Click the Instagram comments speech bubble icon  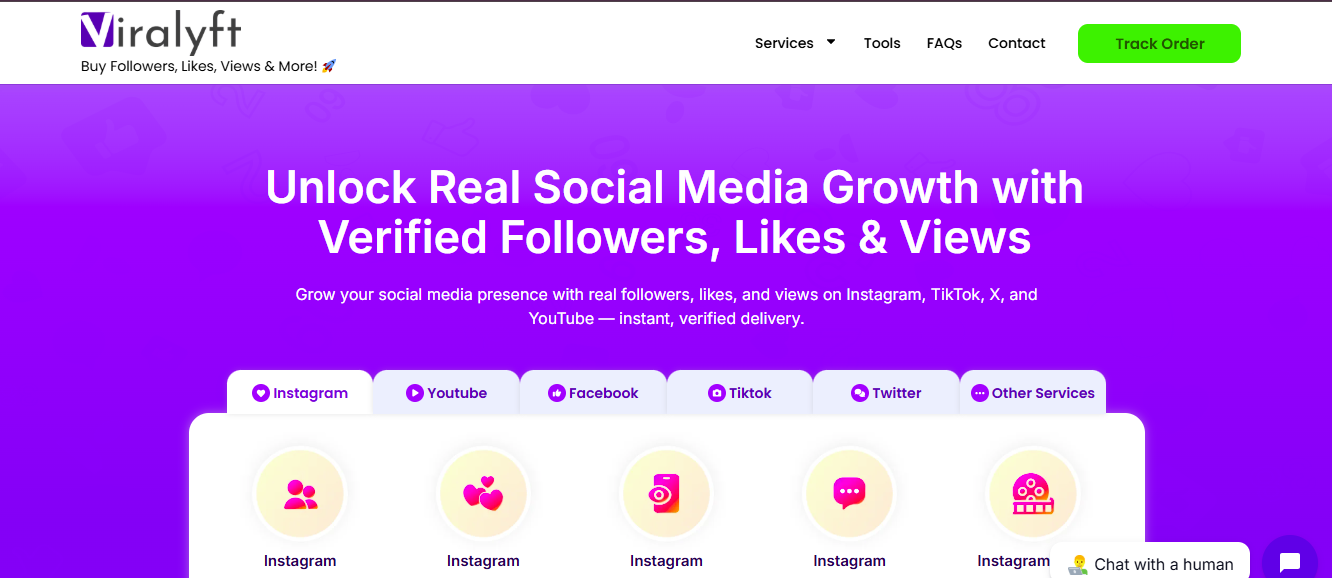(x=849, y=494)
